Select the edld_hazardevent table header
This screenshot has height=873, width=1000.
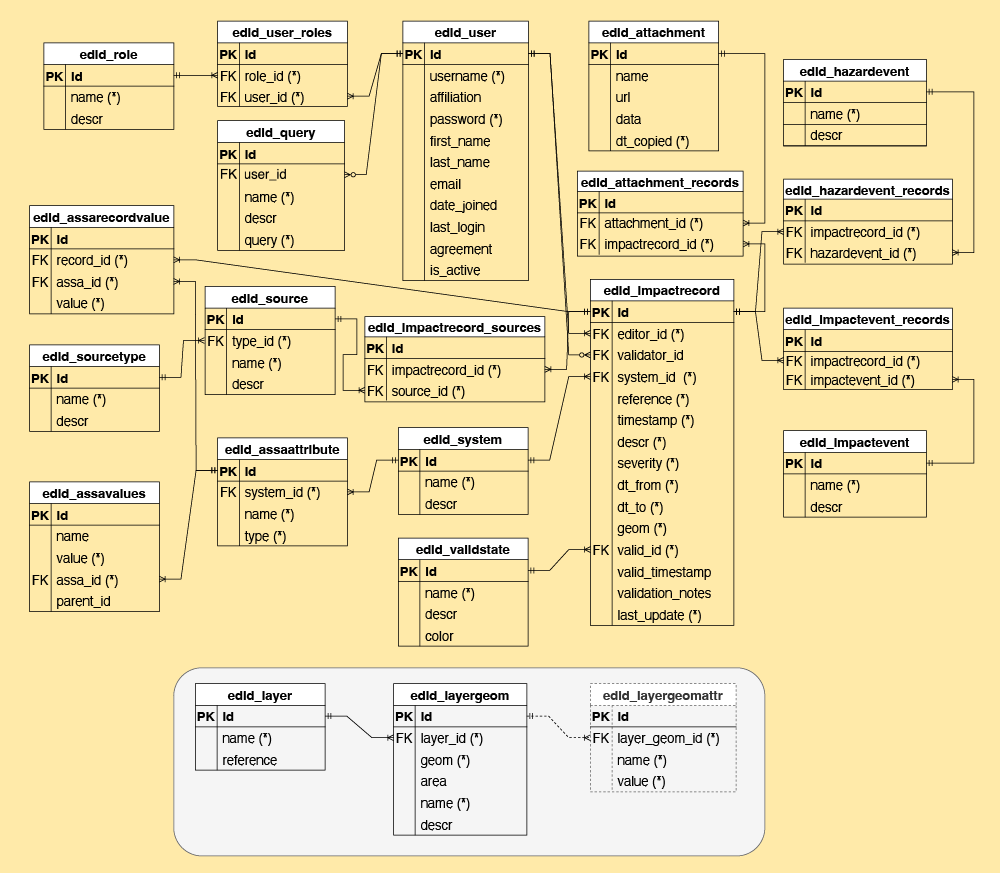tap(854, 70)
